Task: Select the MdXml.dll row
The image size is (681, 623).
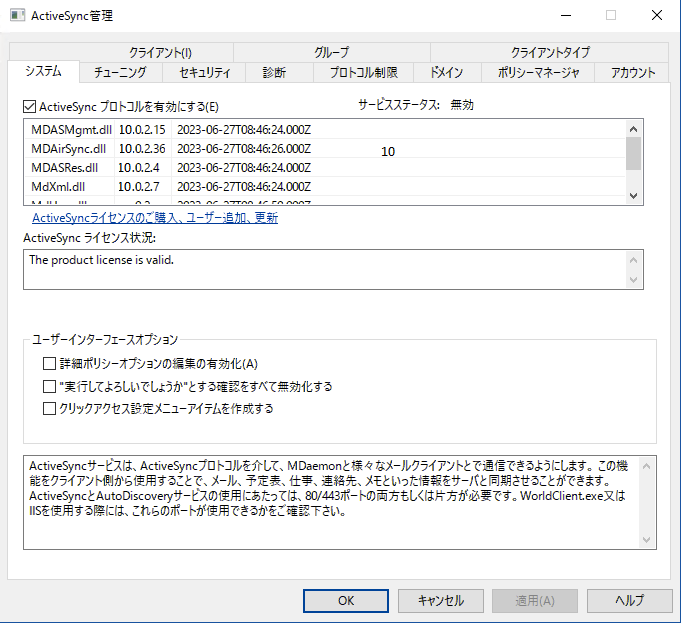Action: [x=325, y=187]
